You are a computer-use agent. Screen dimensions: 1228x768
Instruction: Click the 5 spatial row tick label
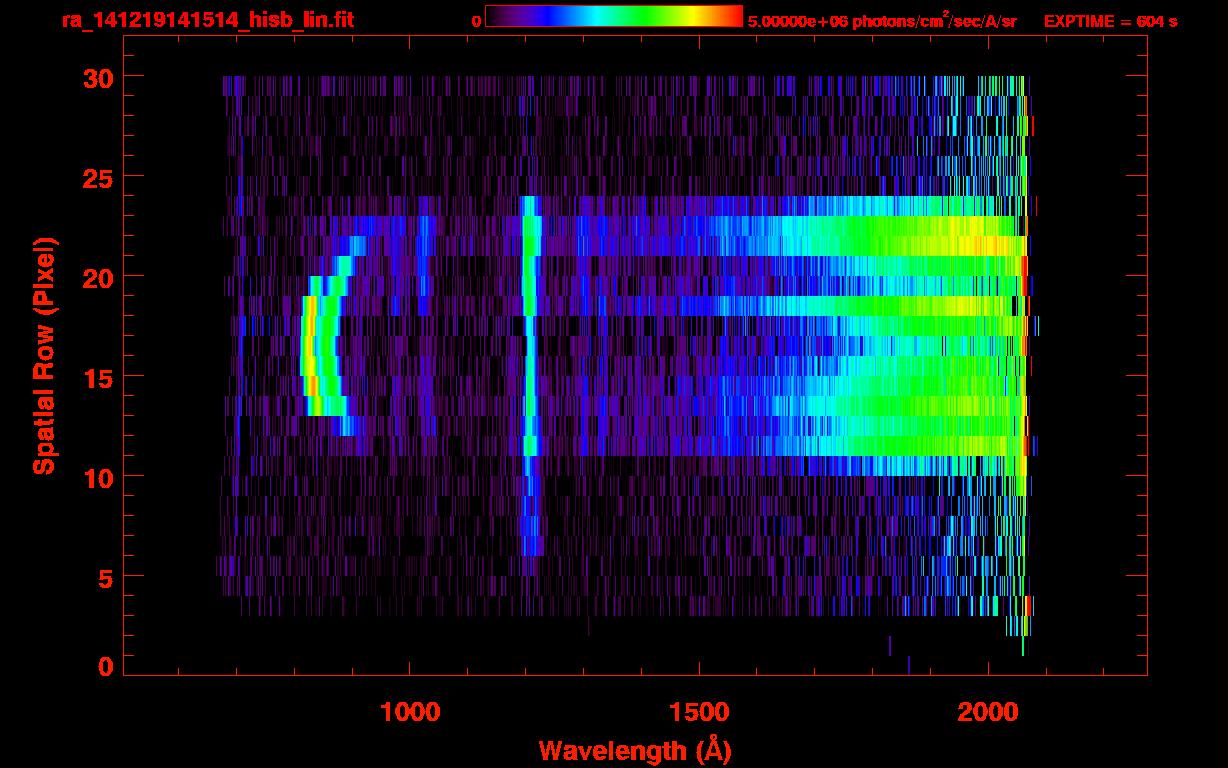pos(106,577)
